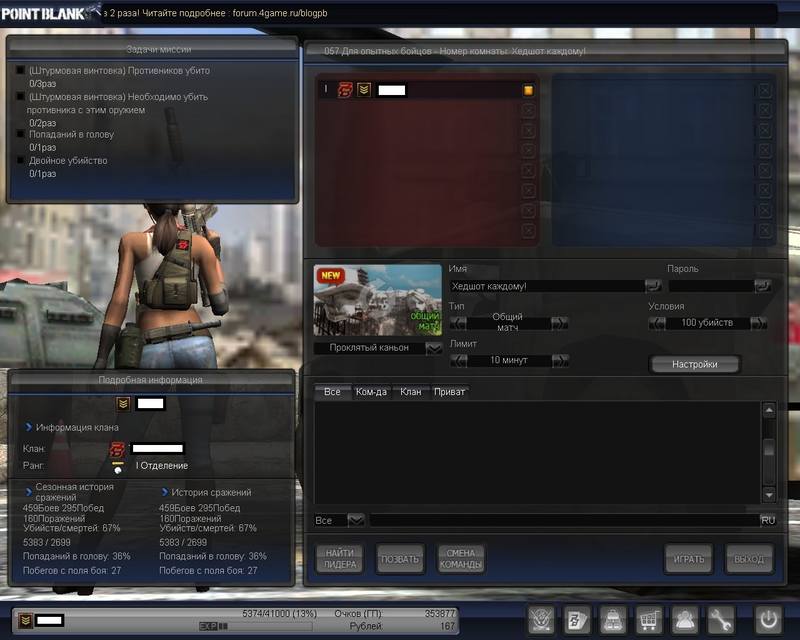Click the red clan emblem in the team slot
This screenshot has height=640, width=800.
tap(345, 90)
